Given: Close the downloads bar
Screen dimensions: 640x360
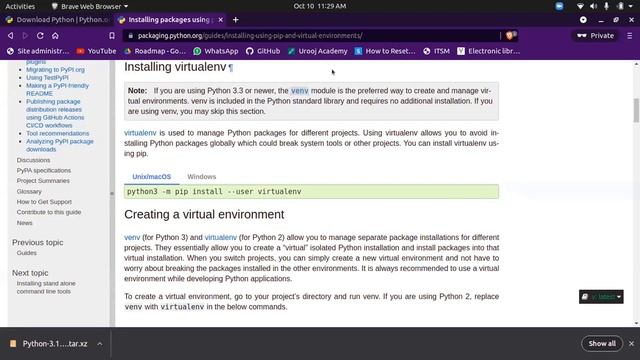Looking at the screenshot, I should [631, 344].
